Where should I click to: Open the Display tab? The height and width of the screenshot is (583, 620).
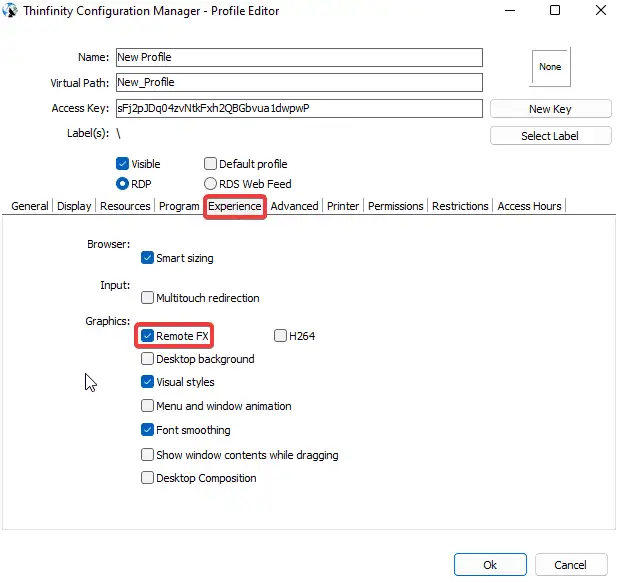74,206
